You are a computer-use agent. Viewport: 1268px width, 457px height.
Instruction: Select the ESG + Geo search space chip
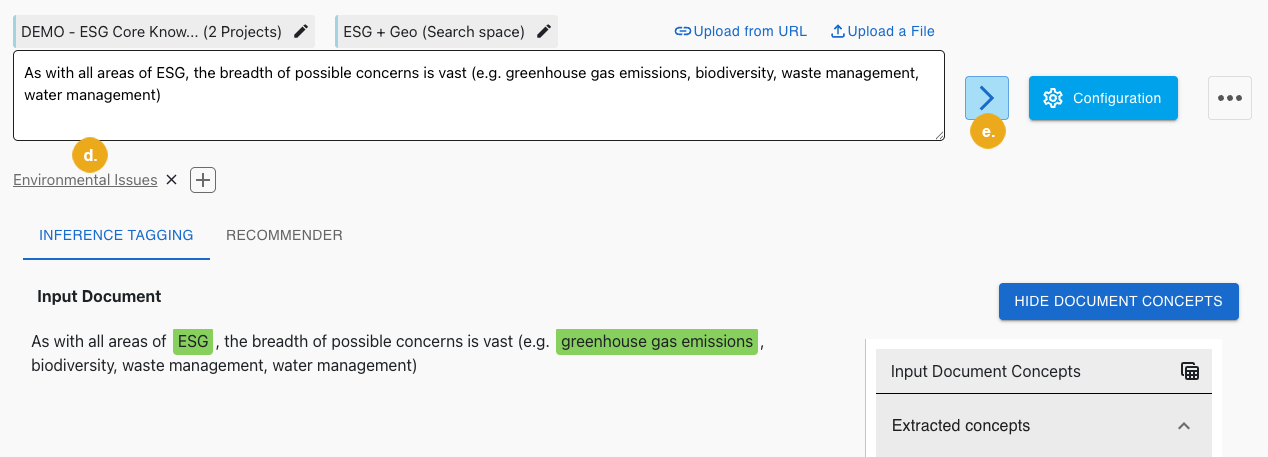coord(434,31)
